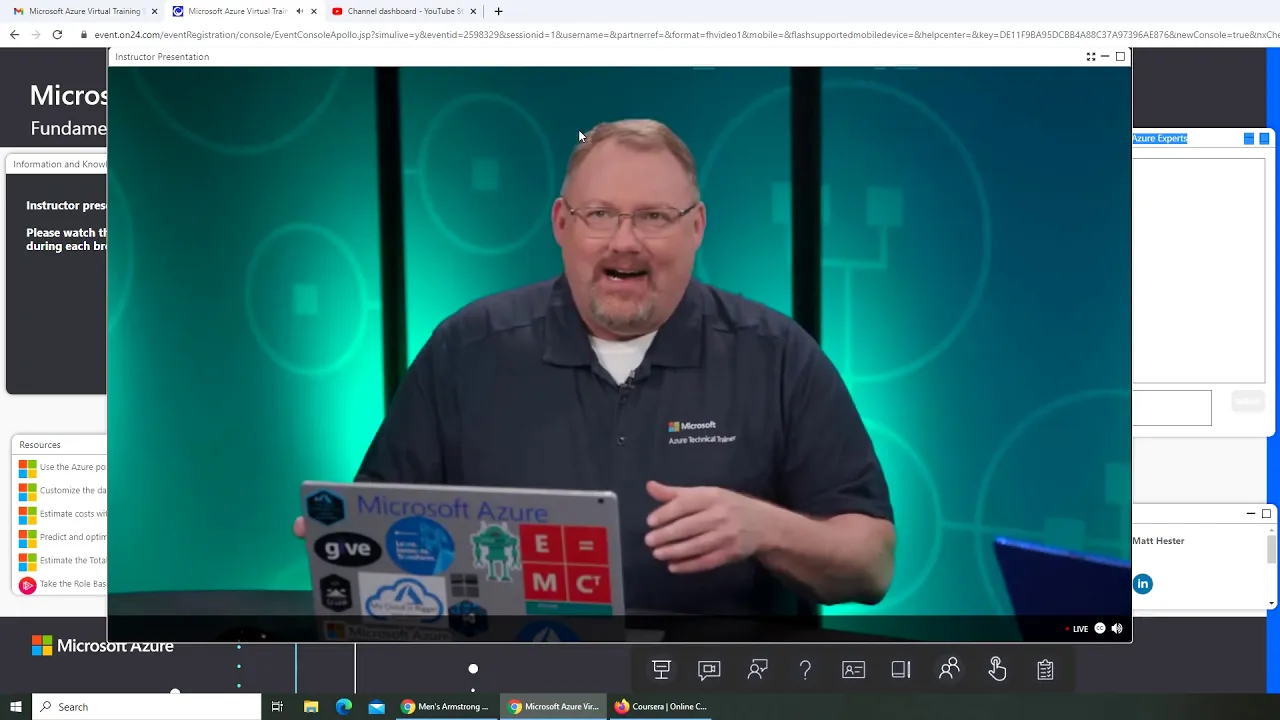Screen dimensions: 1280x720
Task: Open the ask-an-expert Q&A dock icon
Action: coord(757,670)
